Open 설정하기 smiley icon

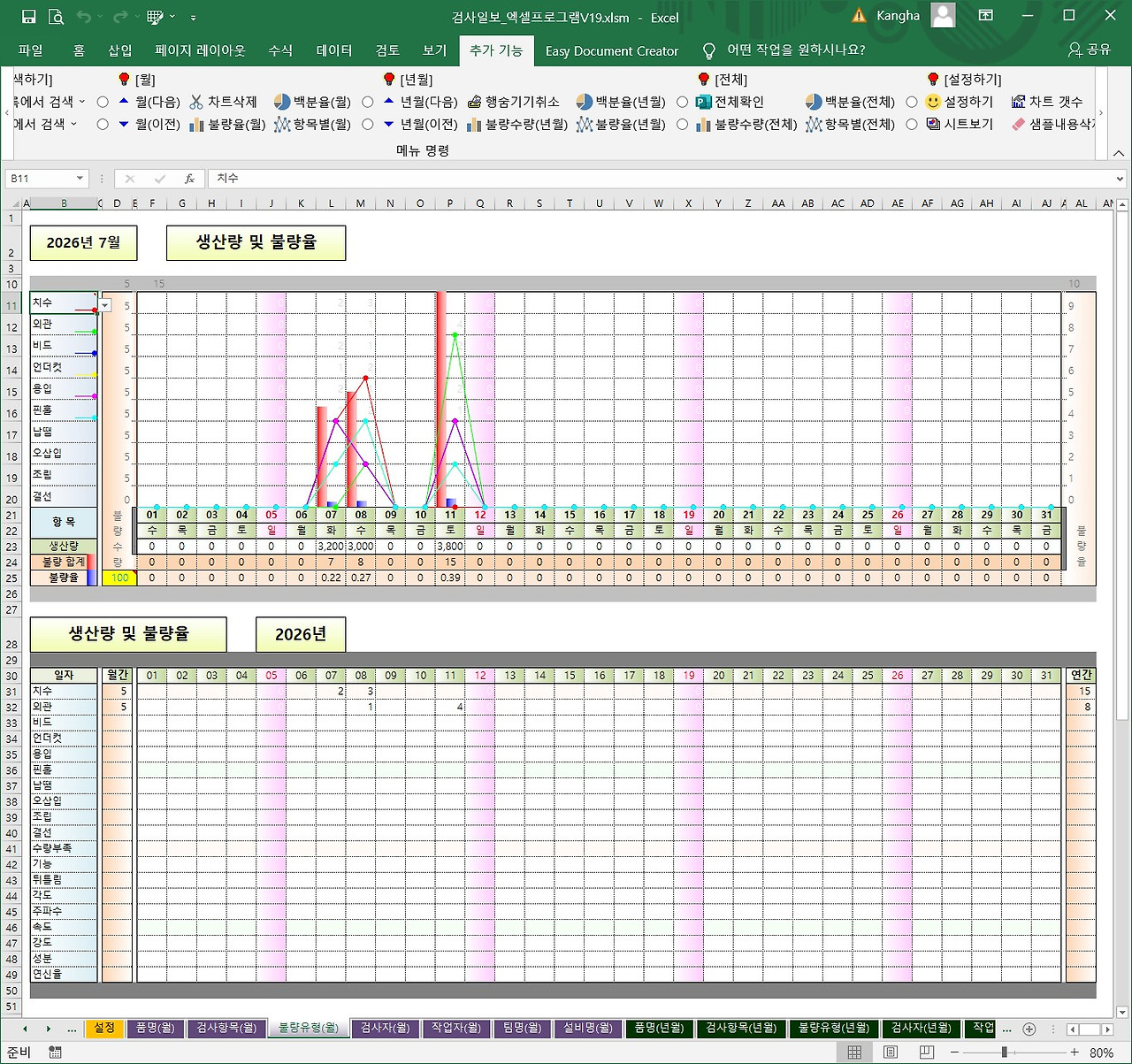pos(933,103)
